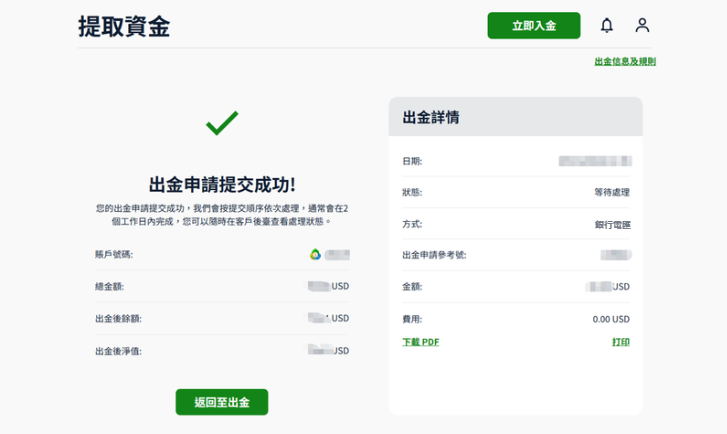The height and width of the screenshot is (434, 727).
Task: Click the 等待處理 status value
Action: point(612,192)
